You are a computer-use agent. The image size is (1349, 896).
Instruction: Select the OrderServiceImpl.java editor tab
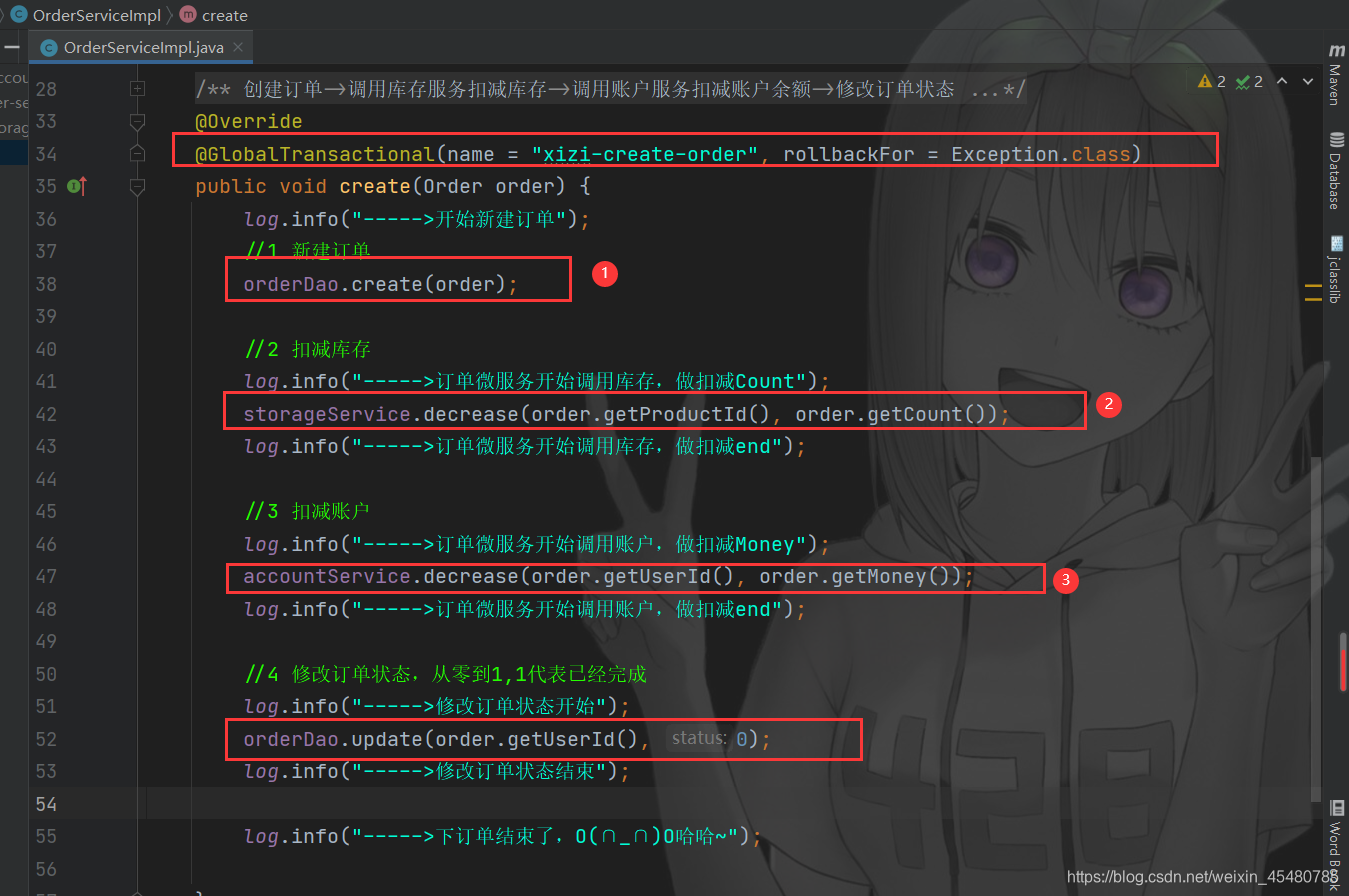pos(142,47)
